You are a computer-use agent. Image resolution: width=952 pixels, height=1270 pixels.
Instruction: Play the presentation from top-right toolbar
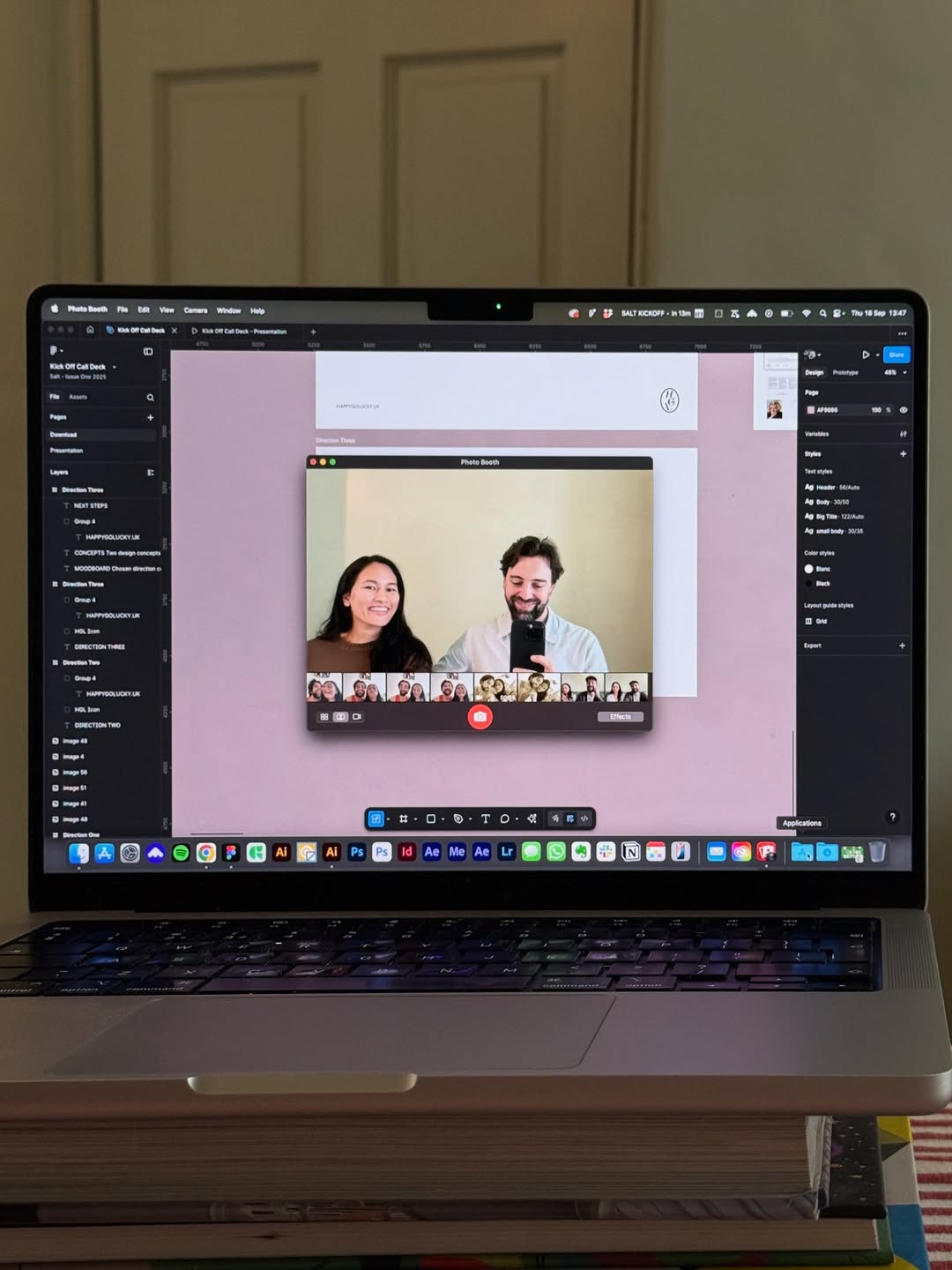pos(866,355)
